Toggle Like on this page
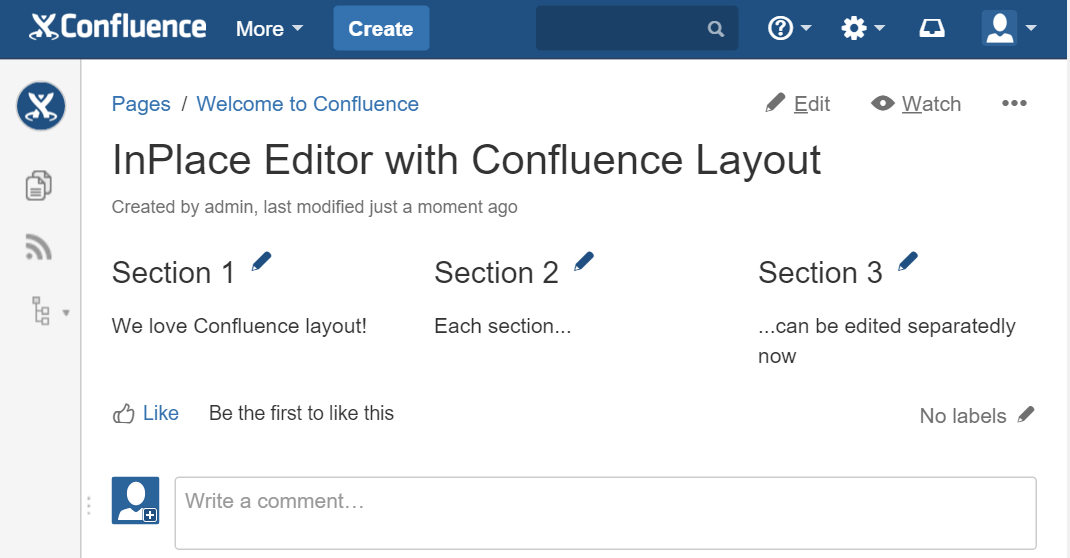This screenshot has height=558, width=1070. tap(146, 413)
